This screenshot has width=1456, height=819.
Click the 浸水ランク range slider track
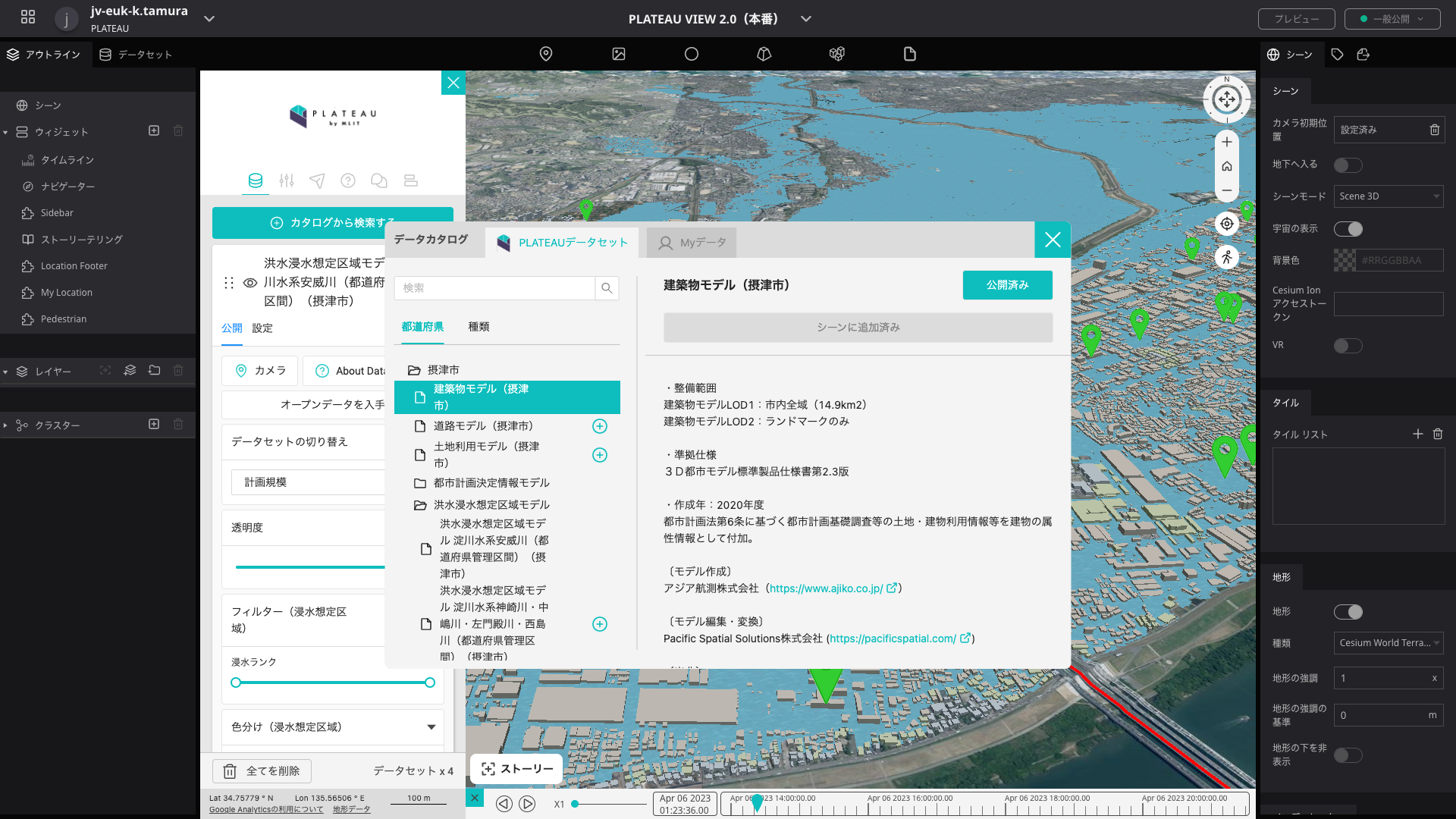pos(333,682)
